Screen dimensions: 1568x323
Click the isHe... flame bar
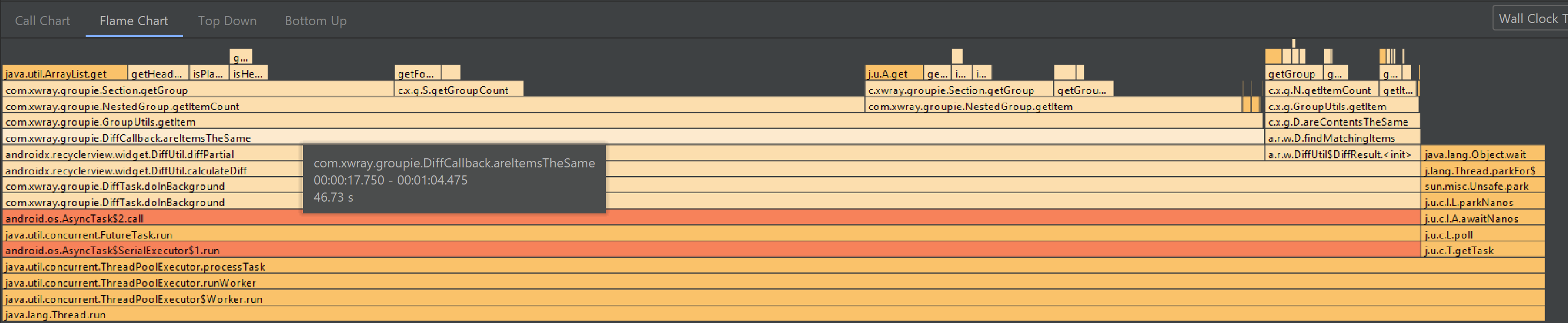[249, 74]
